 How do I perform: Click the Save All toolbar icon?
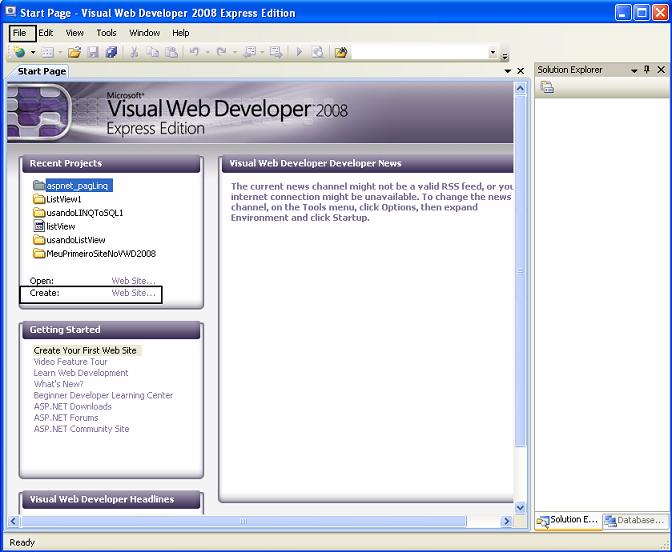pyautogui.click(x=111, y=52)
